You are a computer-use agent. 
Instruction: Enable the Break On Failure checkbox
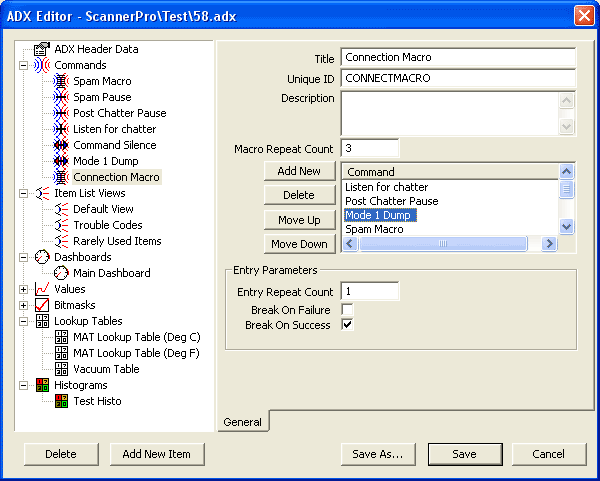(x=347, y=310)
